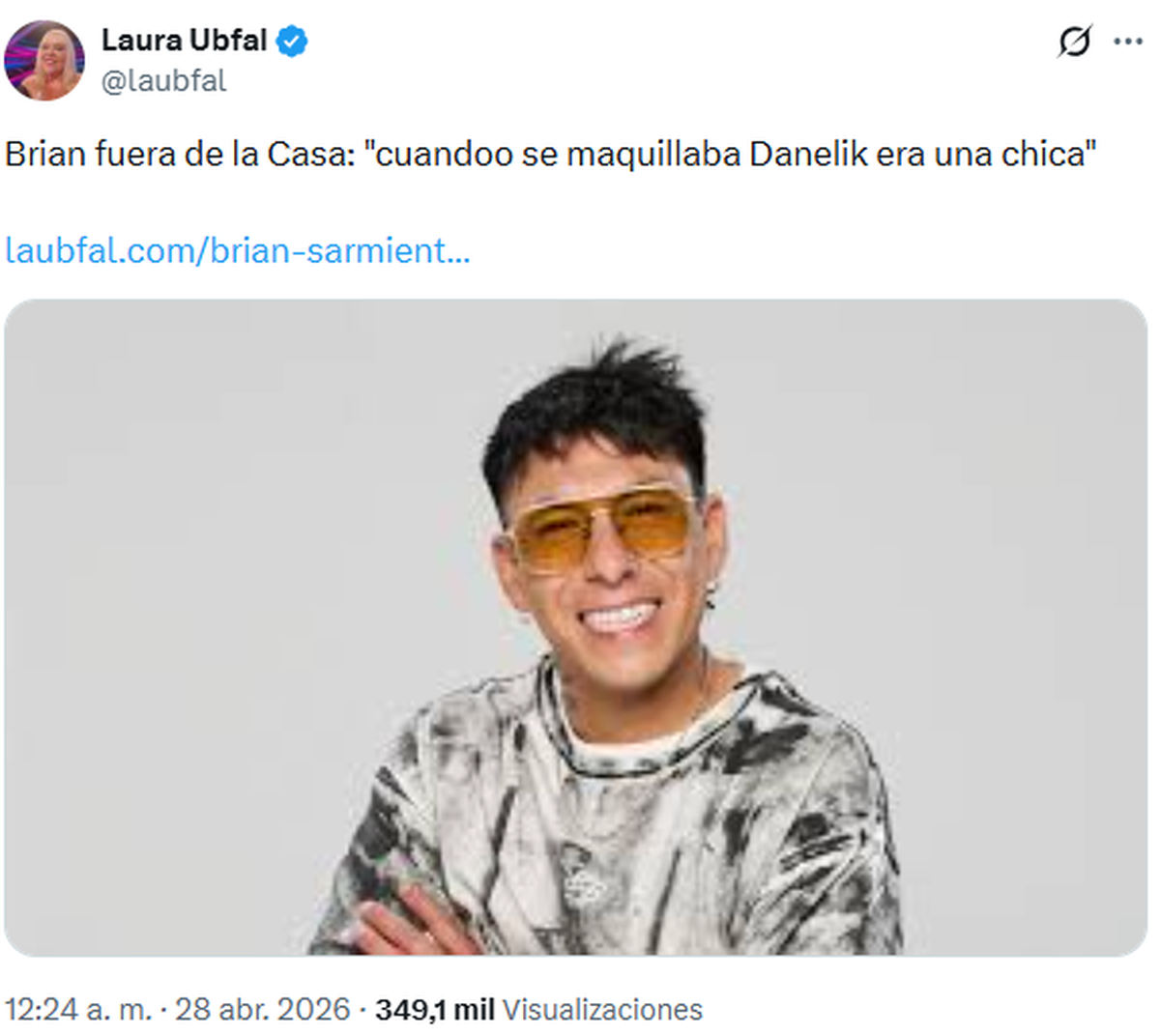Click the 28 abr. 2026 date

point(262,1010)
